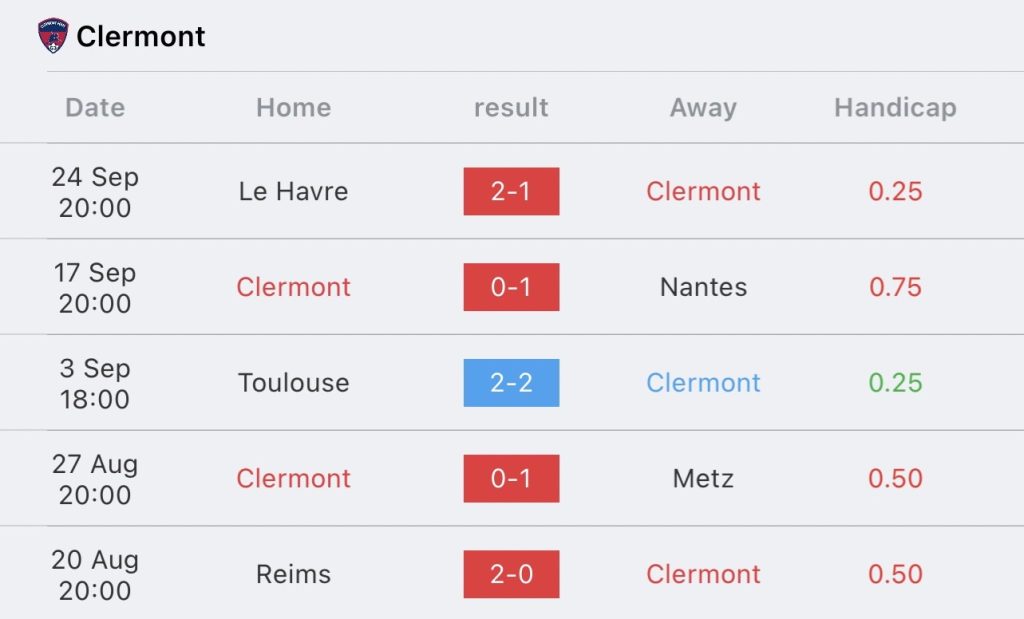Open the 0-1 score against Metz
This screenshot has height=619, width=1024.
pyautogui.click(x=511, y=479)
